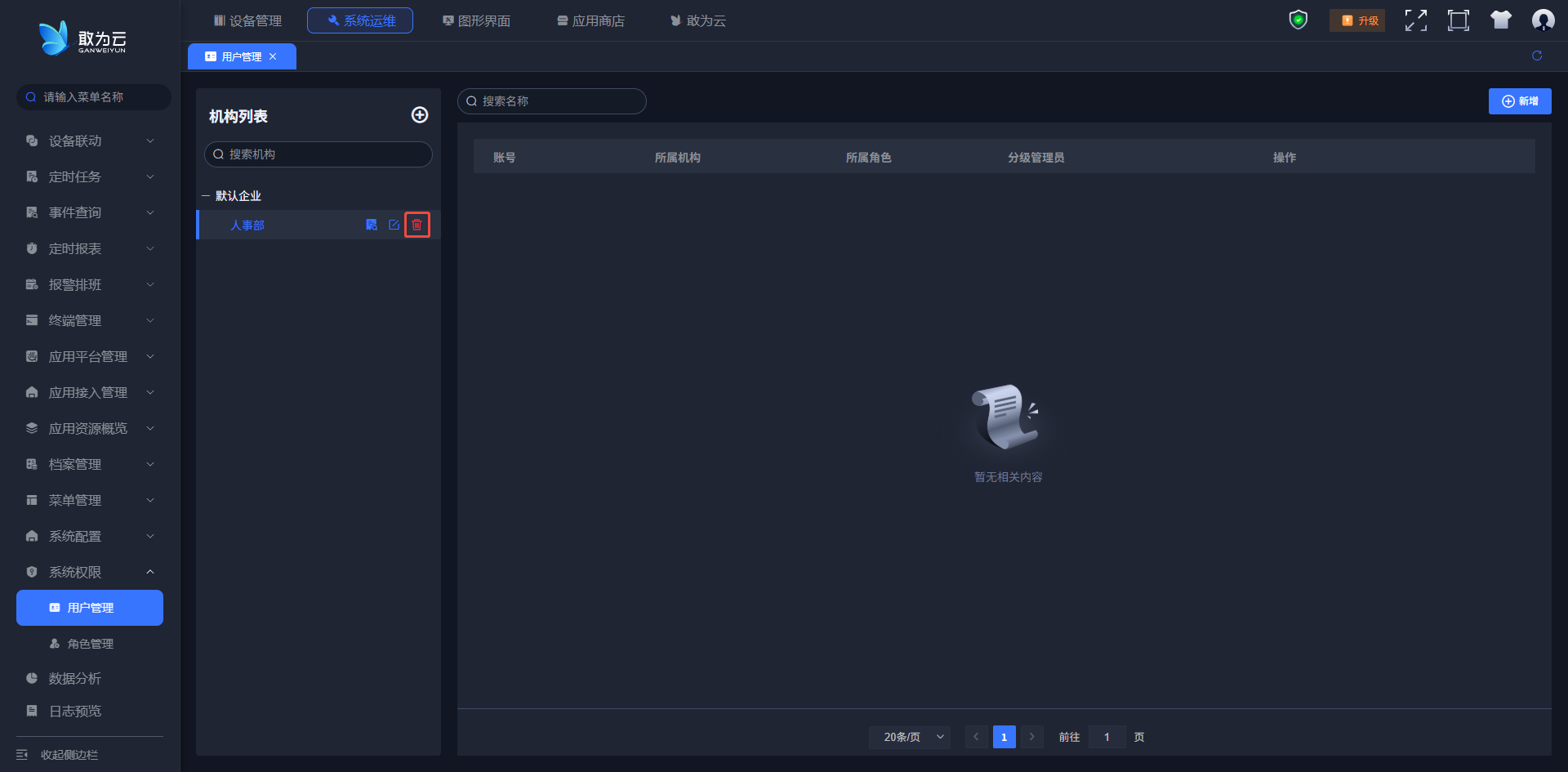
Task: Click the 所属机构 column header
Action: click(x=678, y=158)
